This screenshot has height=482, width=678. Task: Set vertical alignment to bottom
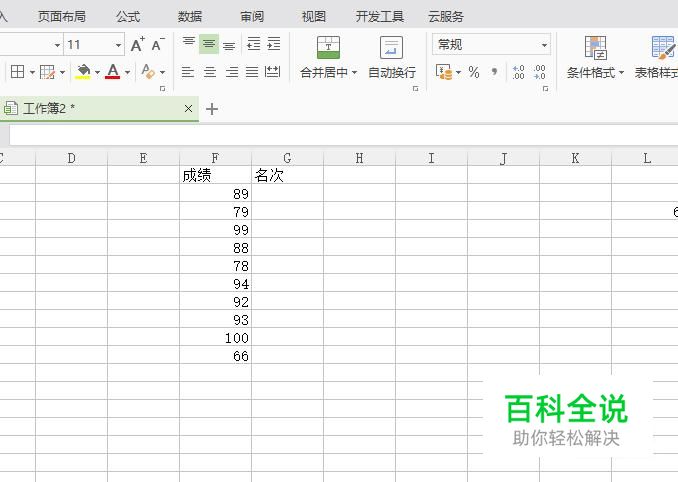pyautogui.click(x=229, y=45)
